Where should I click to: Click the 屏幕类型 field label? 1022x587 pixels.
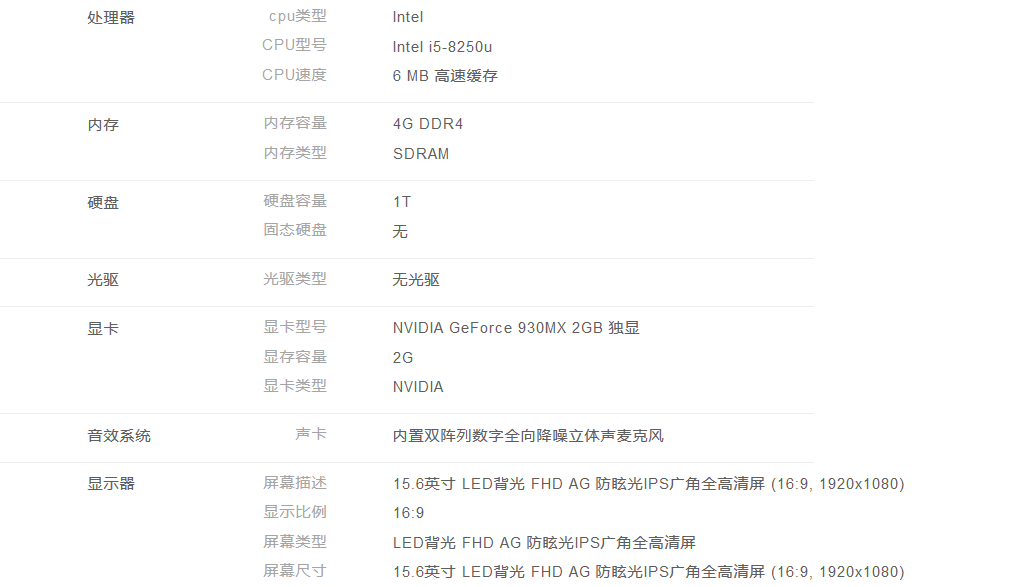(x=295, y=542)
